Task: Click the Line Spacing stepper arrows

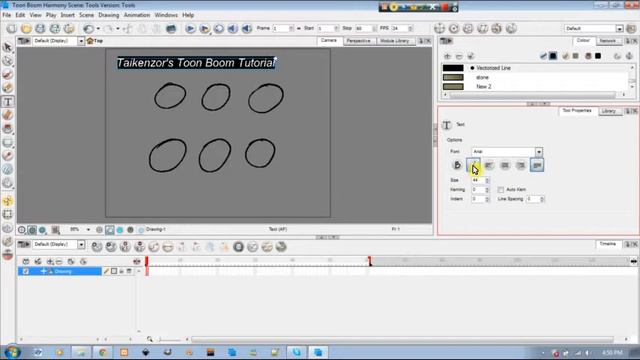Action: [542, 199]
